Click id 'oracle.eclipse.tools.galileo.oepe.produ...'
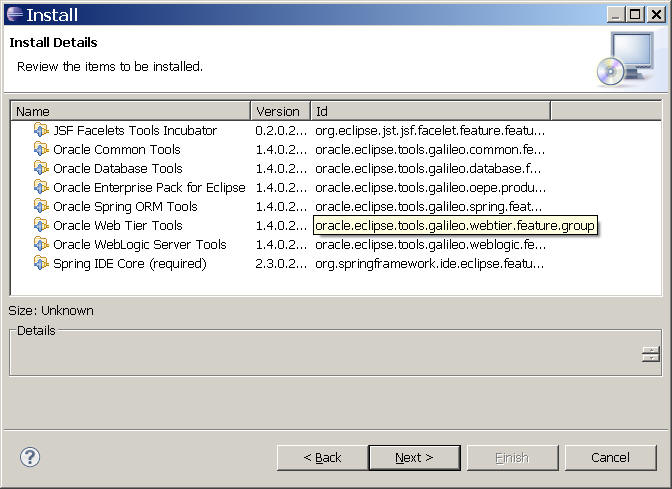 [x=430, y=187]
